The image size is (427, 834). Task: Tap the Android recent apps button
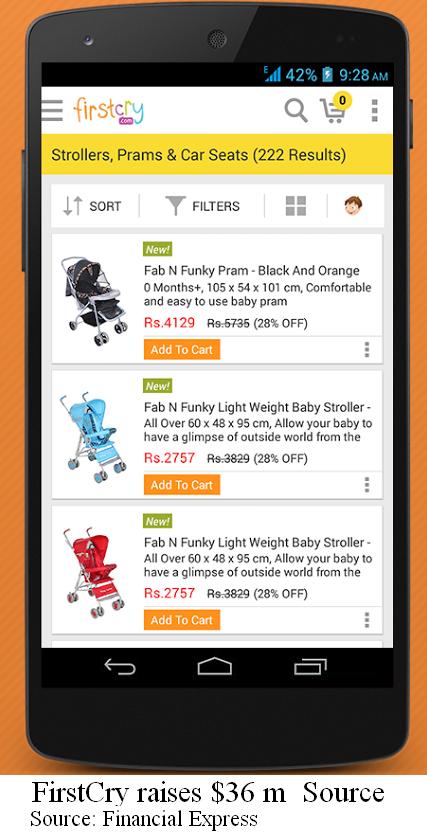310,666
